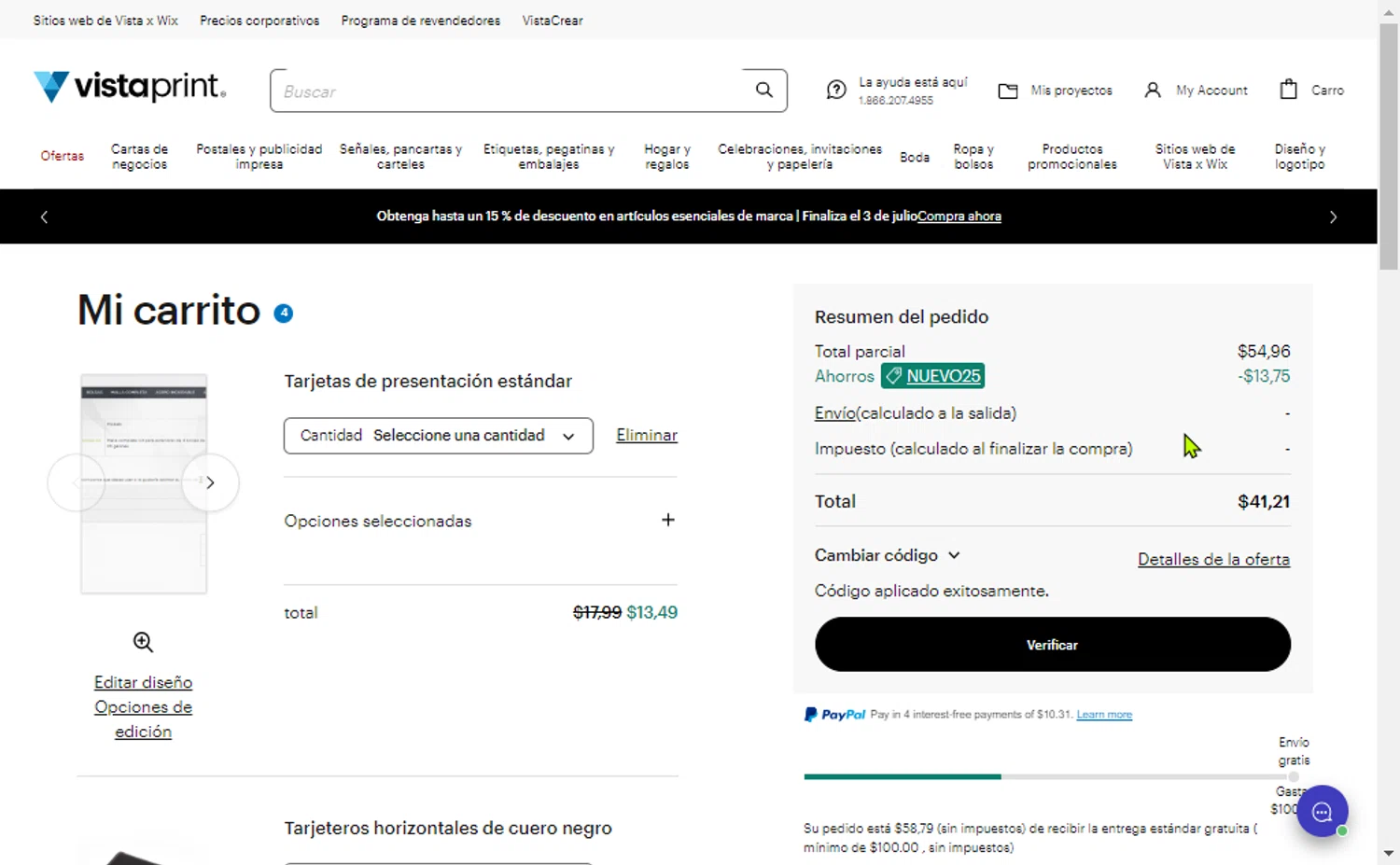1400x865 pixels.
Task: Open Diseño y logotipo menu
Action: [1300, 157]
